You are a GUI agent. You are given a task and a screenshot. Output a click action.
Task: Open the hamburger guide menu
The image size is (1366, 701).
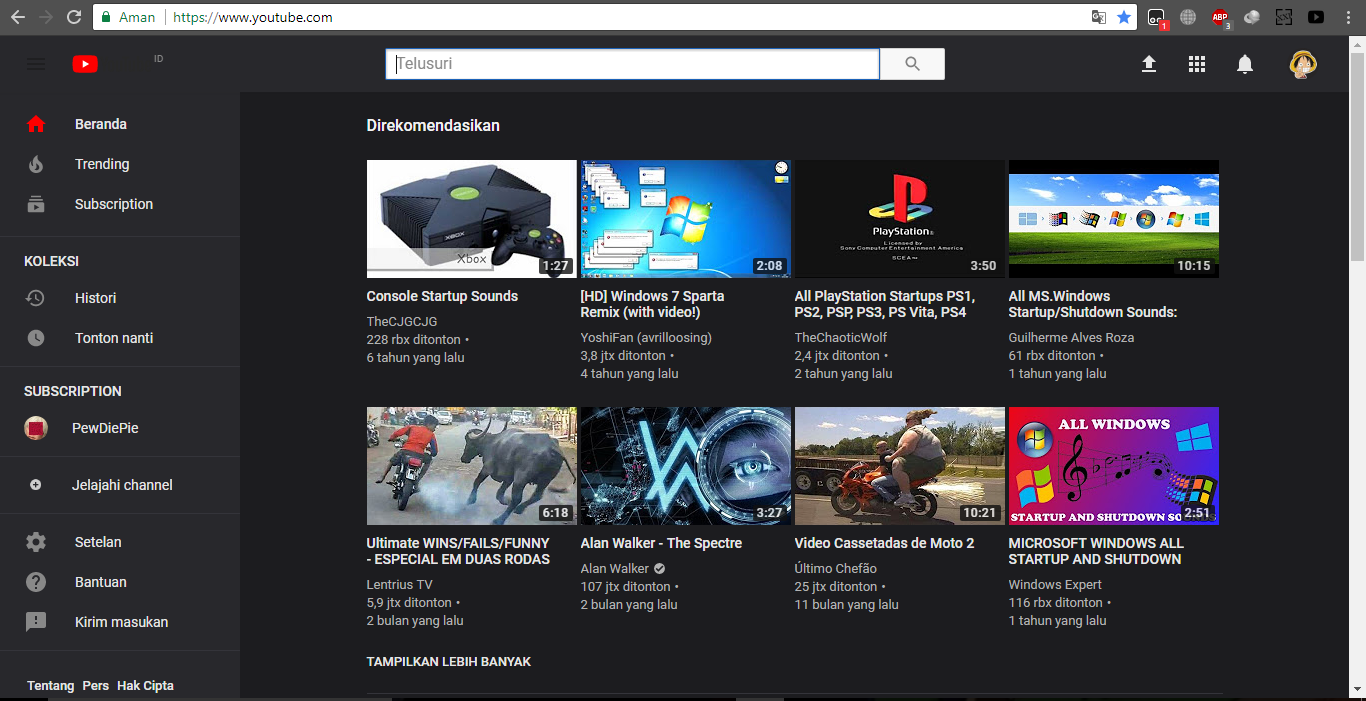(x=36, y=64)
